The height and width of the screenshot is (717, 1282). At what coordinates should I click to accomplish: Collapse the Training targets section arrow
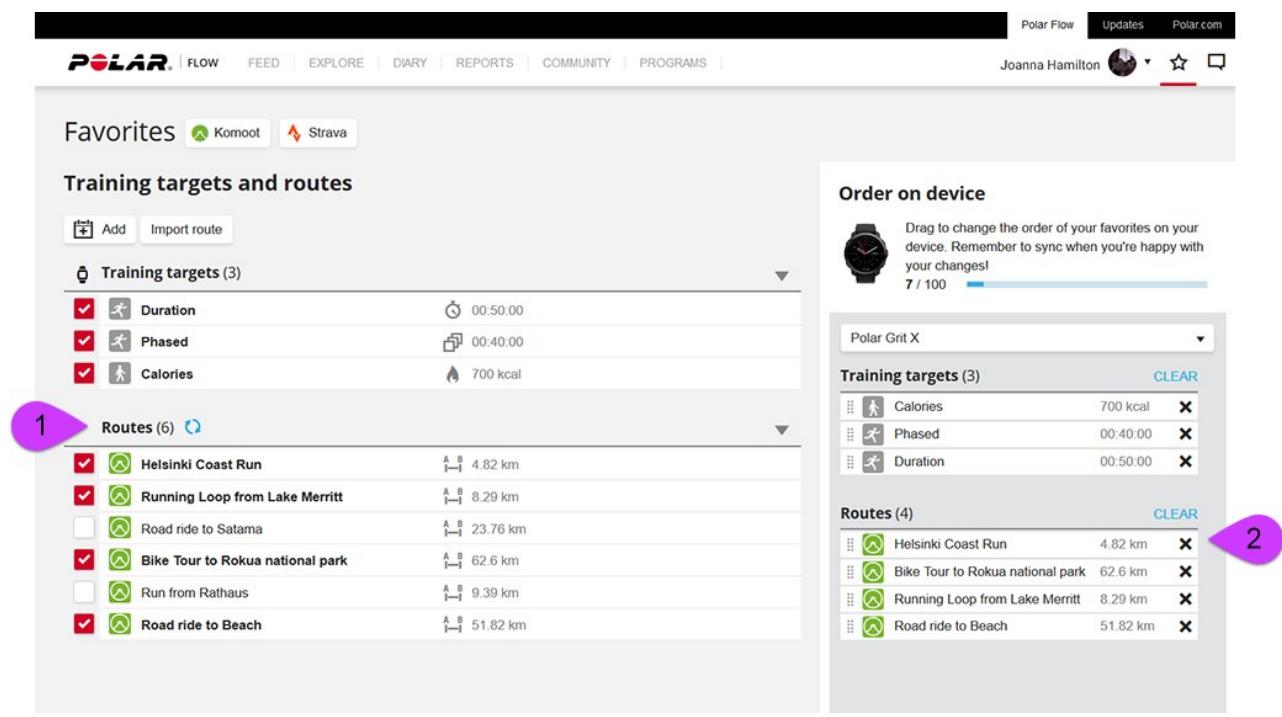point(782,276)
